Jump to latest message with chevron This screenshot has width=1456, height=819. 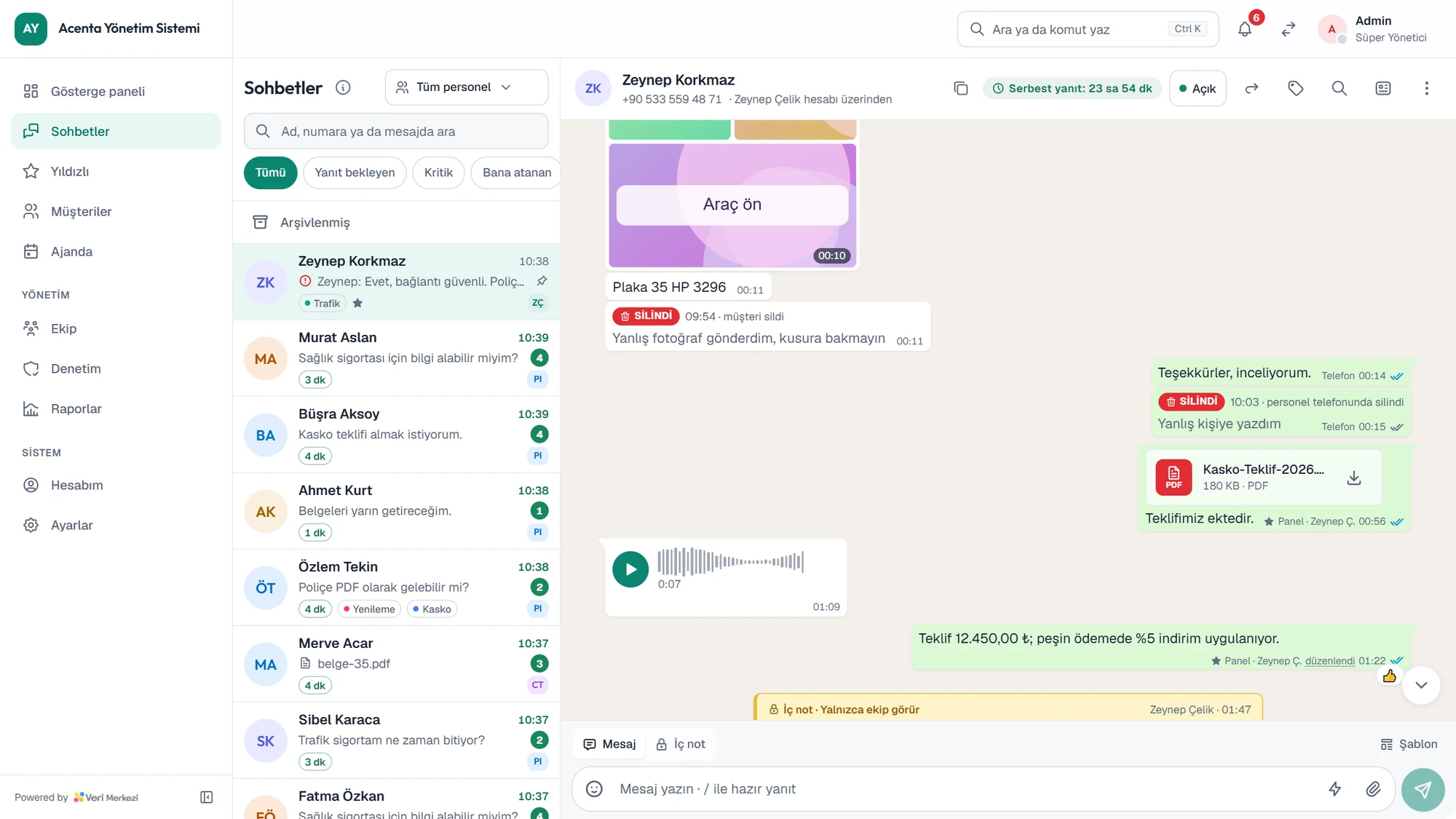pos(1421,685)
